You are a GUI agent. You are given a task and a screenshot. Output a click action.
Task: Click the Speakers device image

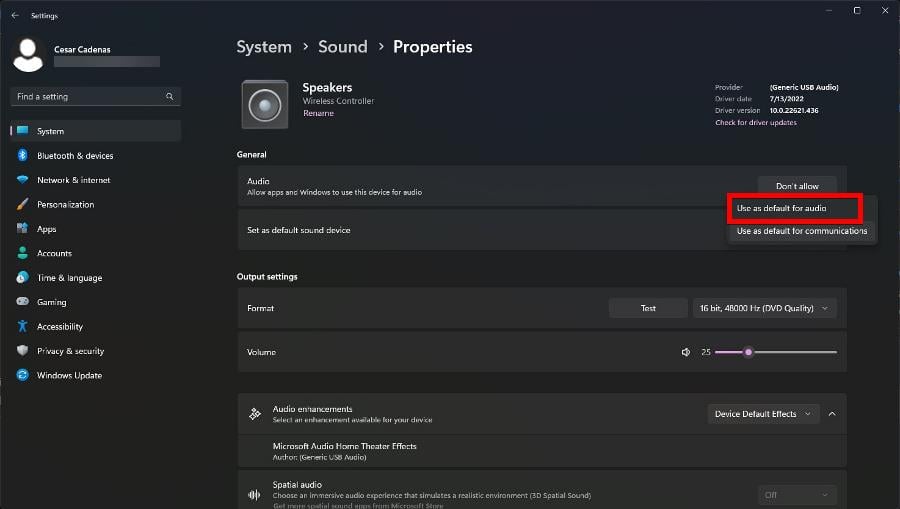coord(265,104)
